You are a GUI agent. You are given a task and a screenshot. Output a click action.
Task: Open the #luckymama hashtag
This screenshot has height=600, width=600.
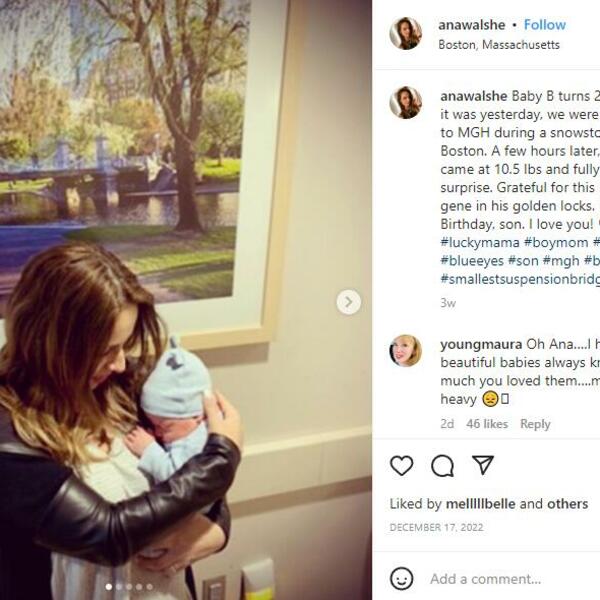click(480, 243)
